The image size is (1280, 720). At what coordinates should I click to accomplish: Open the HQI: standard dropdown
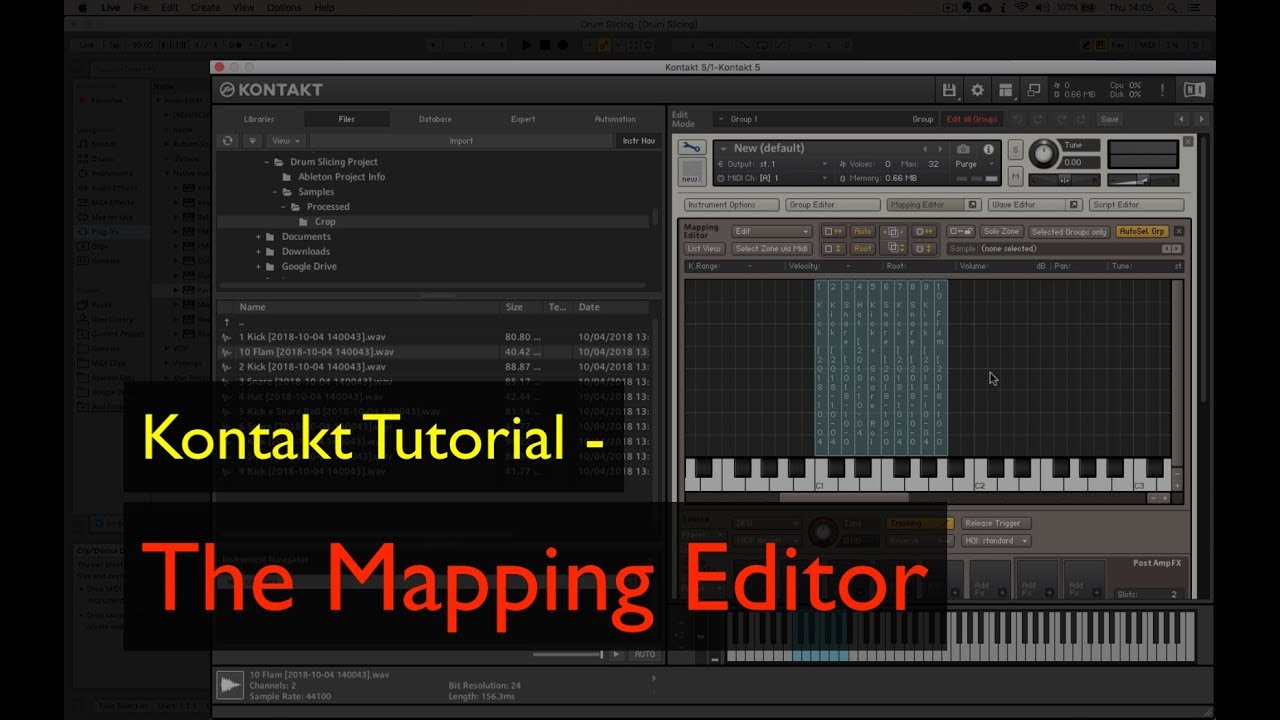click(996, 540)
